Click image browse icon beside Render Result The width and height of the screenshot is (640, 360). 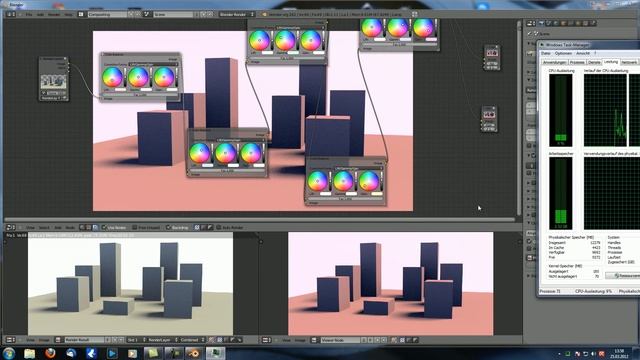pyautogui.click(x=58, y=340)
